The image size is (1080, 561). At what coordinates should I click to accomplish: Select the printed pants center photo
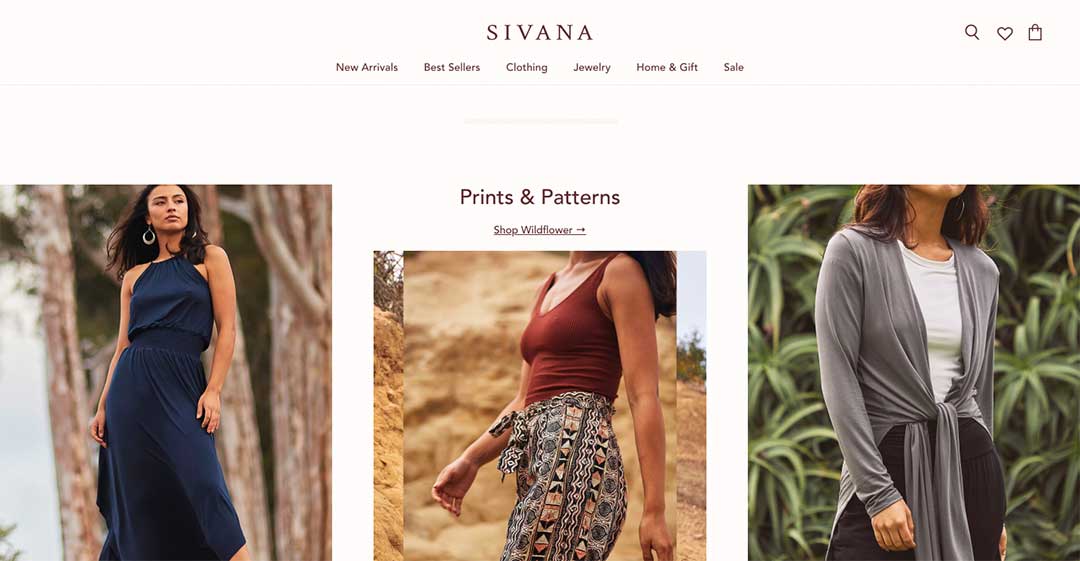pos(540,406)
